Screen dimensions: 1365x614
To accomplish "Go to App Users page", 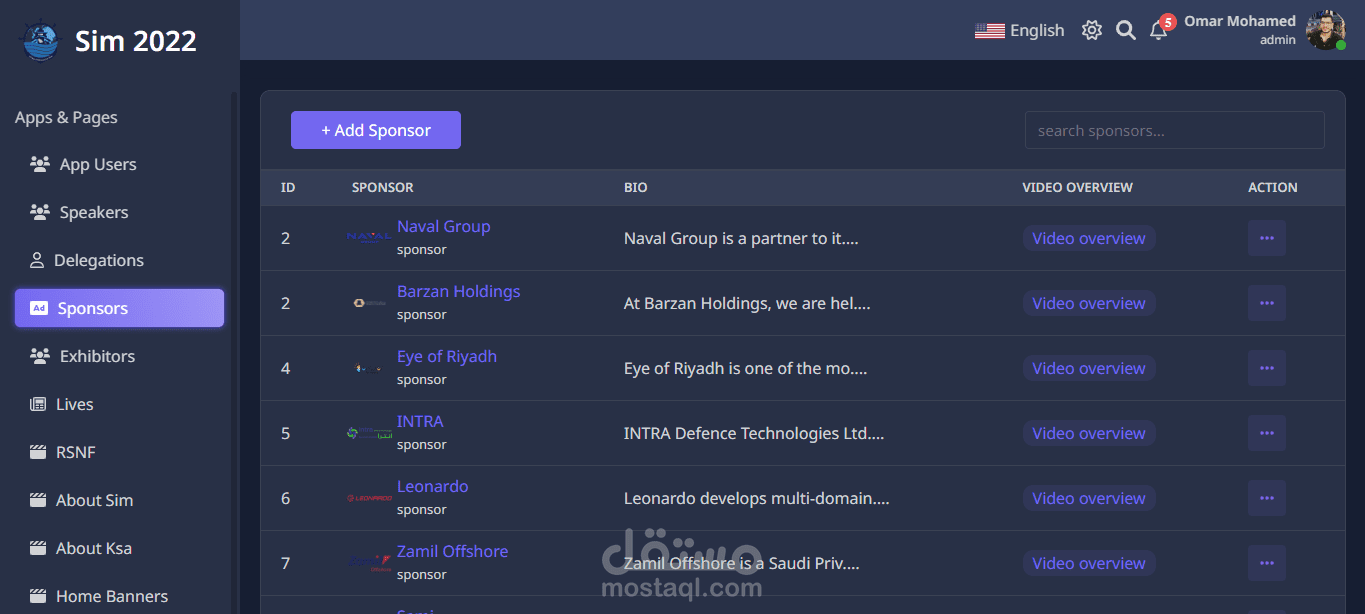I will tap(119, 164).
